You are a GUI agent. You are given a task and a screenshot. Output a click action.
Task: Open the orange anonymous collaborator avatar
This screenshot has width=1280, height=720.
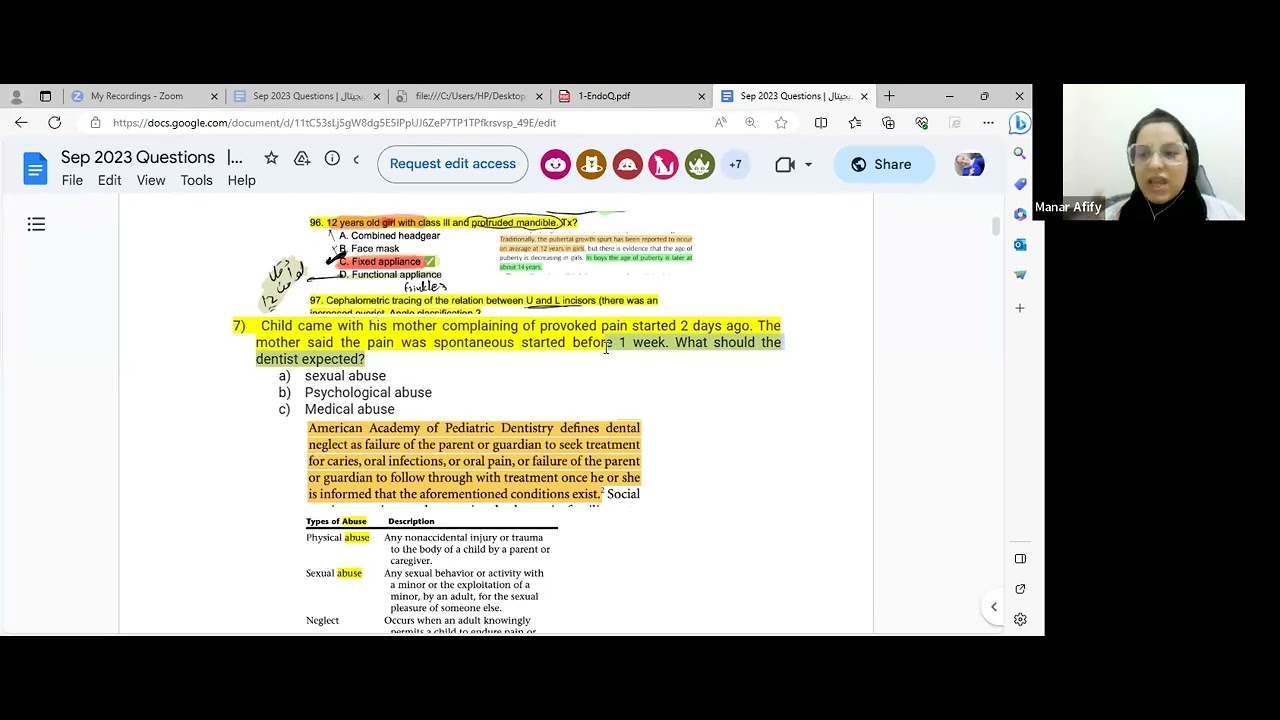592,164
